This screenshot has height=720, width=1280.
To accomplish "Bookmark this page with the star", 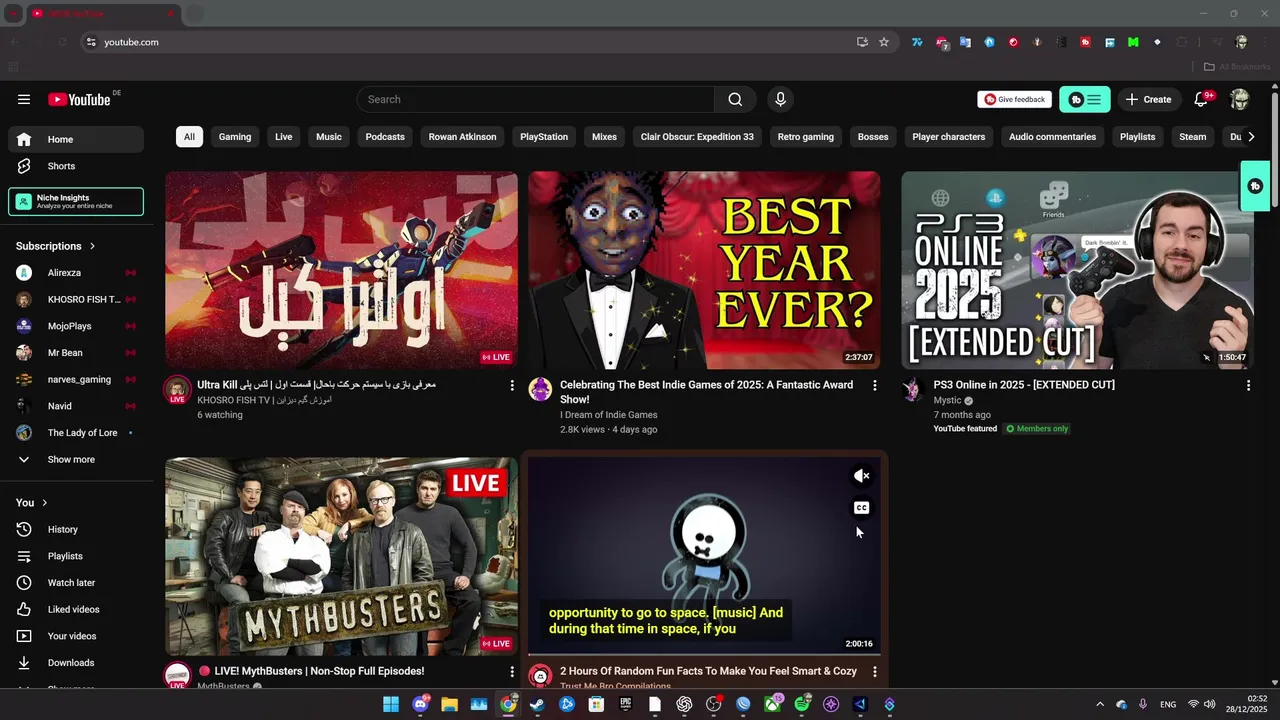I will point(884,42).
